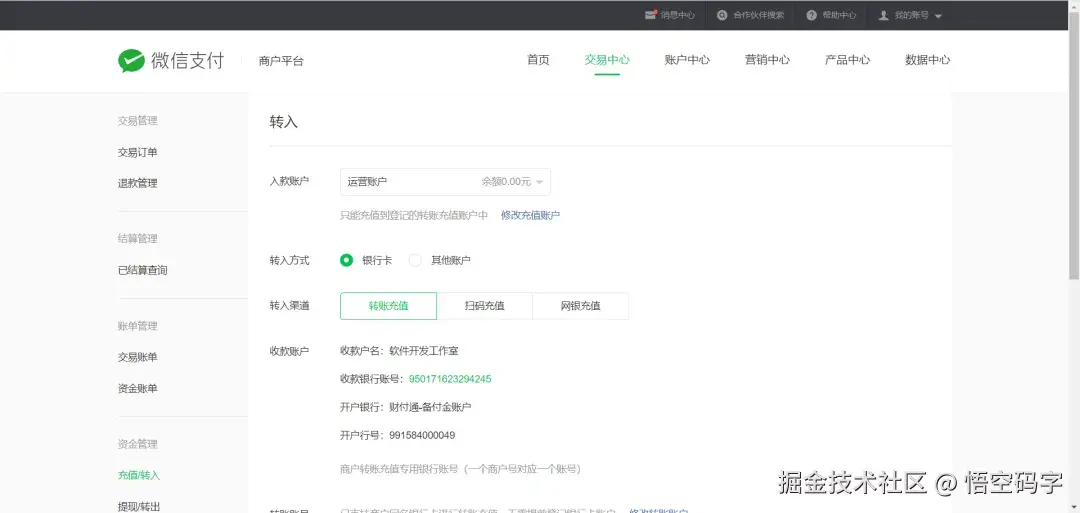The image size is (1080, 513).
Task: Click the 资金管理 sidebar section header
Action: coord(138,443)
